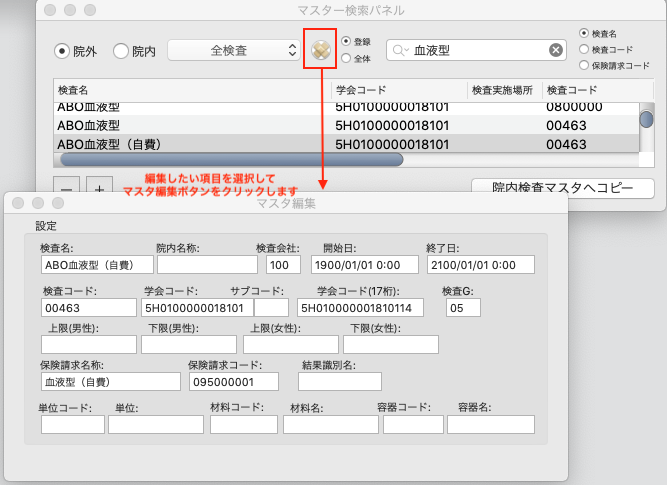Click the 上限(男性) input field

coord(88,344)
